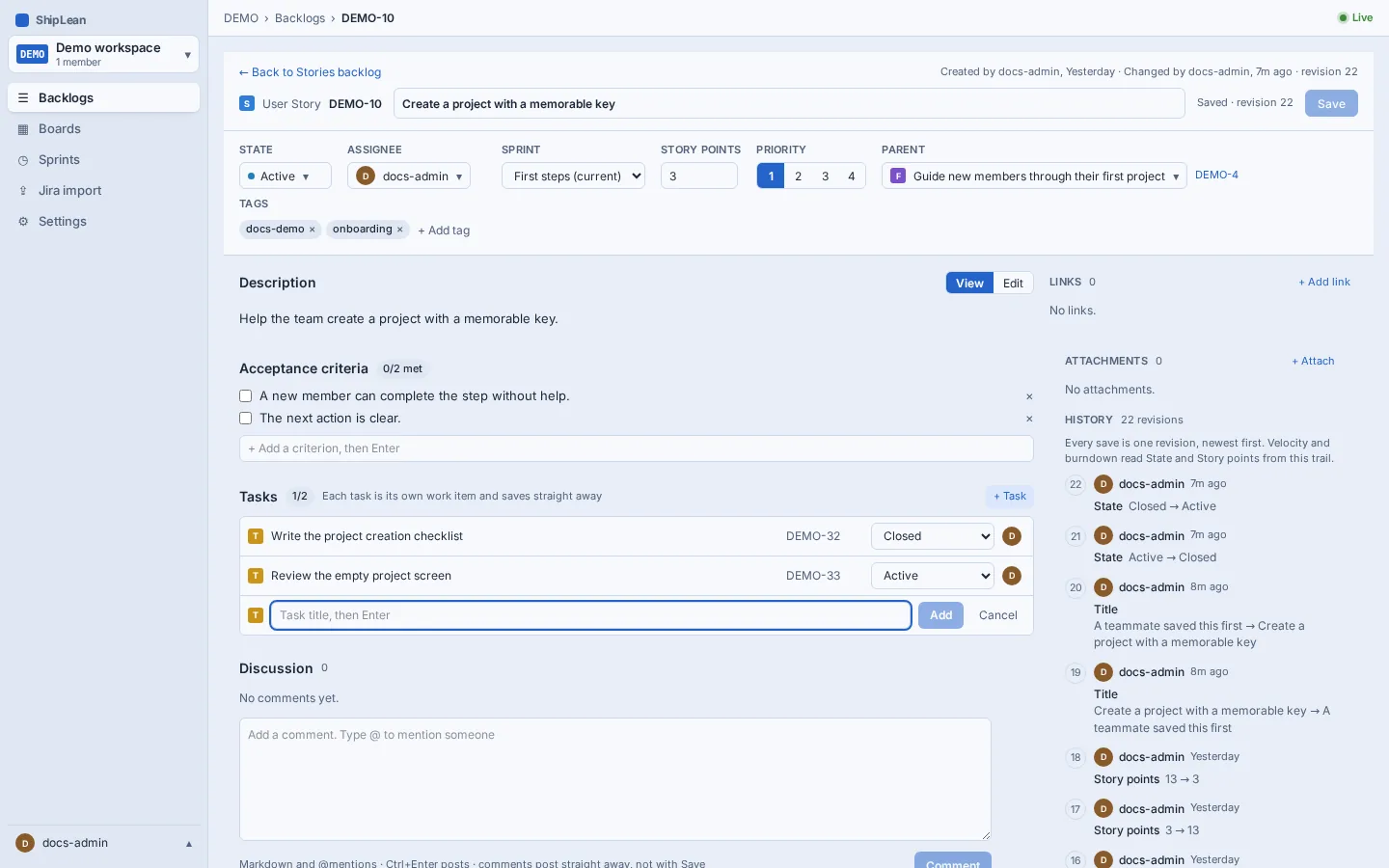Viewport: 1389px width, 868px height.
Task: Click Add link in Links section
Action: pos(1324,282)
